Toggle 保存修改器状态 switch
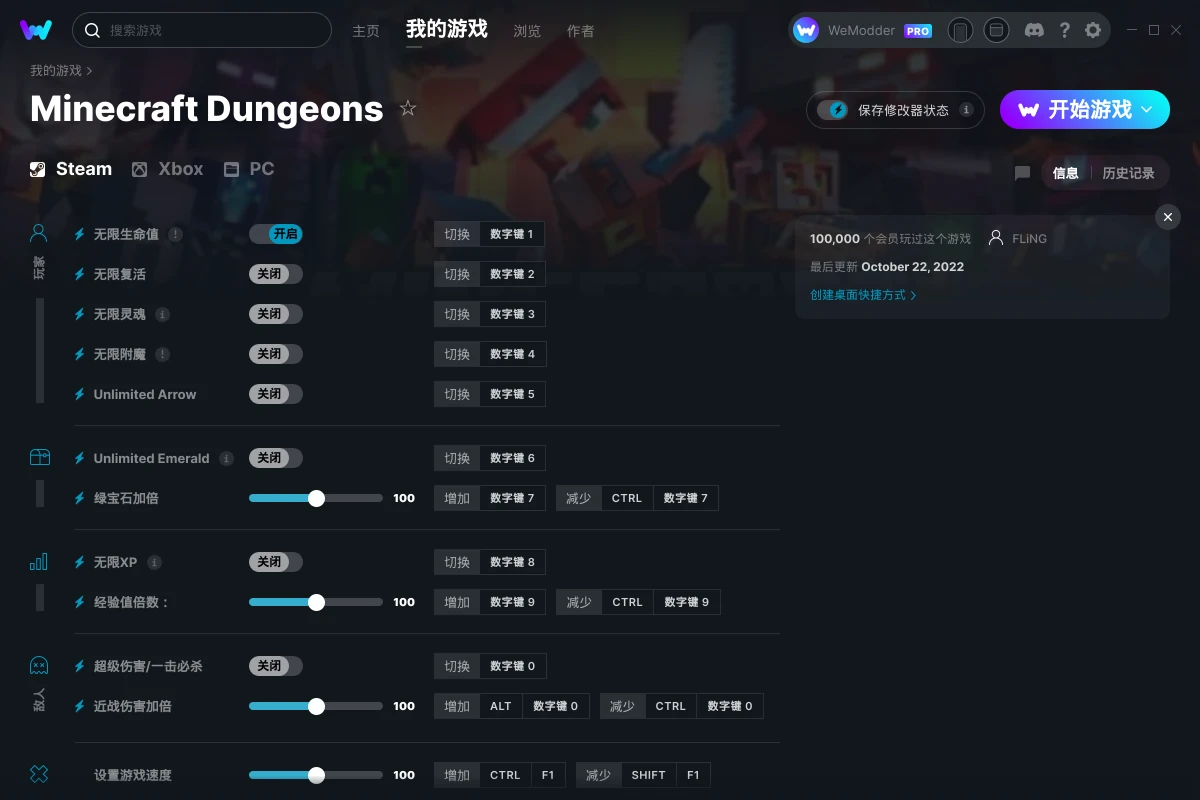This screenshot has width=1200, height=800. tap(833, 110)
